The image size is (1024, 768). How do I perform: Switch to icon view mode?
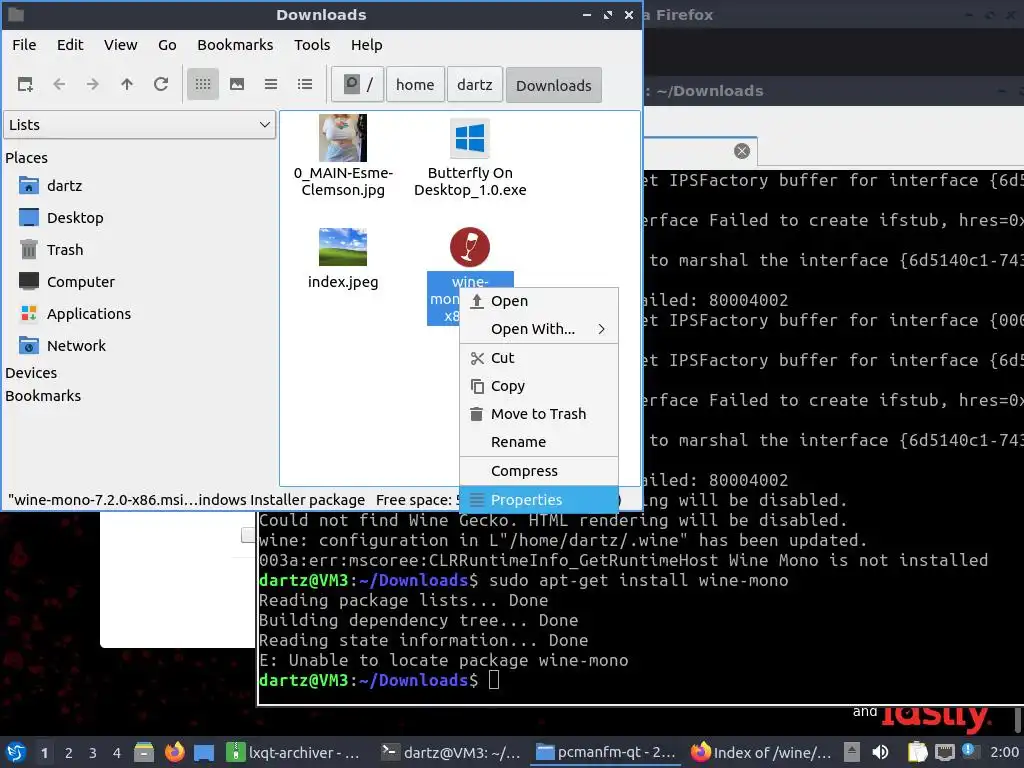point(202,84)
